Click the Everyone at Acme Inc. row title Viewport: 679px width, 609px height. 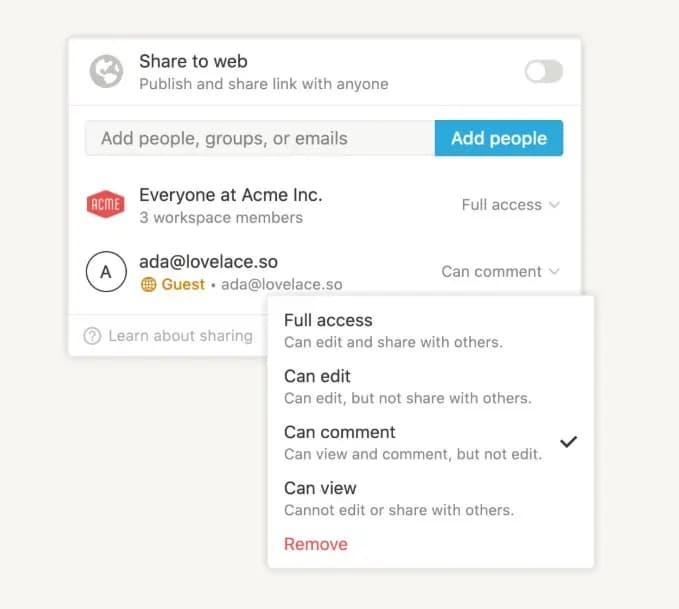tap(231, 195)
